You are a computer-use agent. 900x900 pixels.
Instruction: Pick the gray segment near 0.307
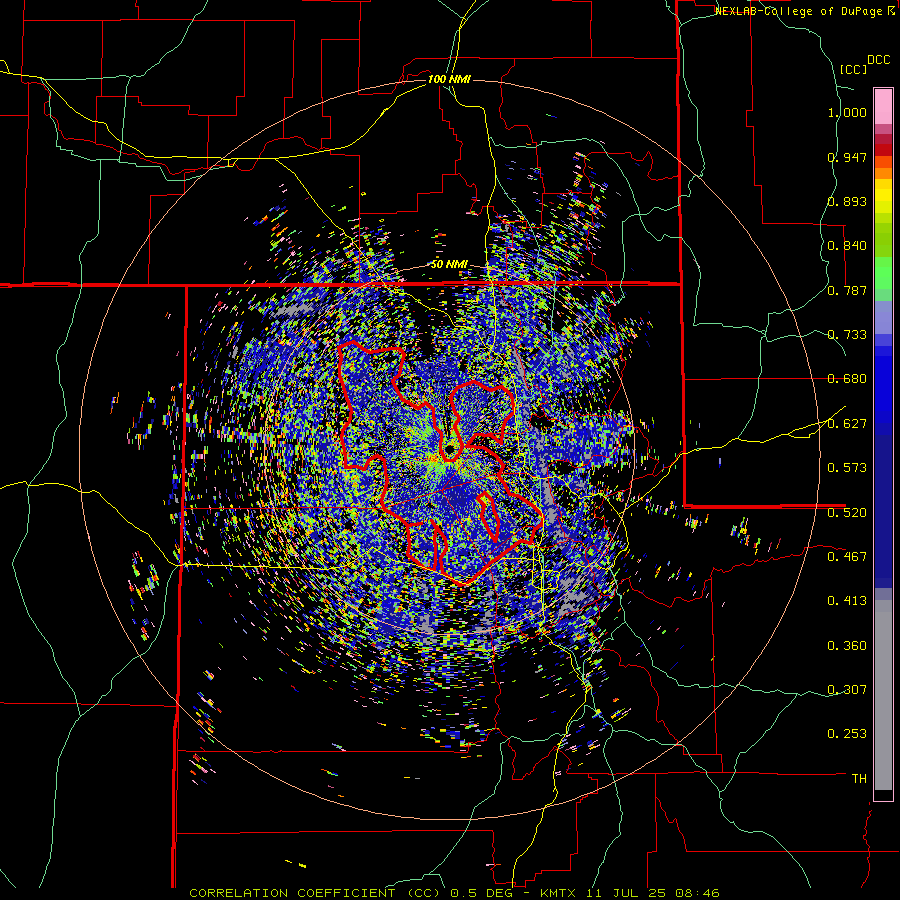coord(883,695)
